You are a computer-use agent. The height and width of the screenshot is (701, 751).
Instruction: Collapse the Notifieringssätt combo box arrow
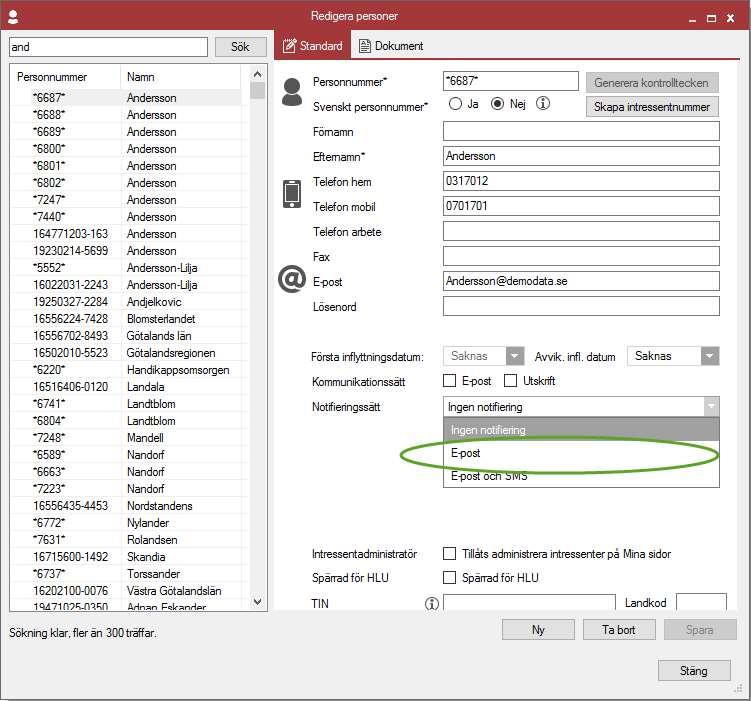711,407
